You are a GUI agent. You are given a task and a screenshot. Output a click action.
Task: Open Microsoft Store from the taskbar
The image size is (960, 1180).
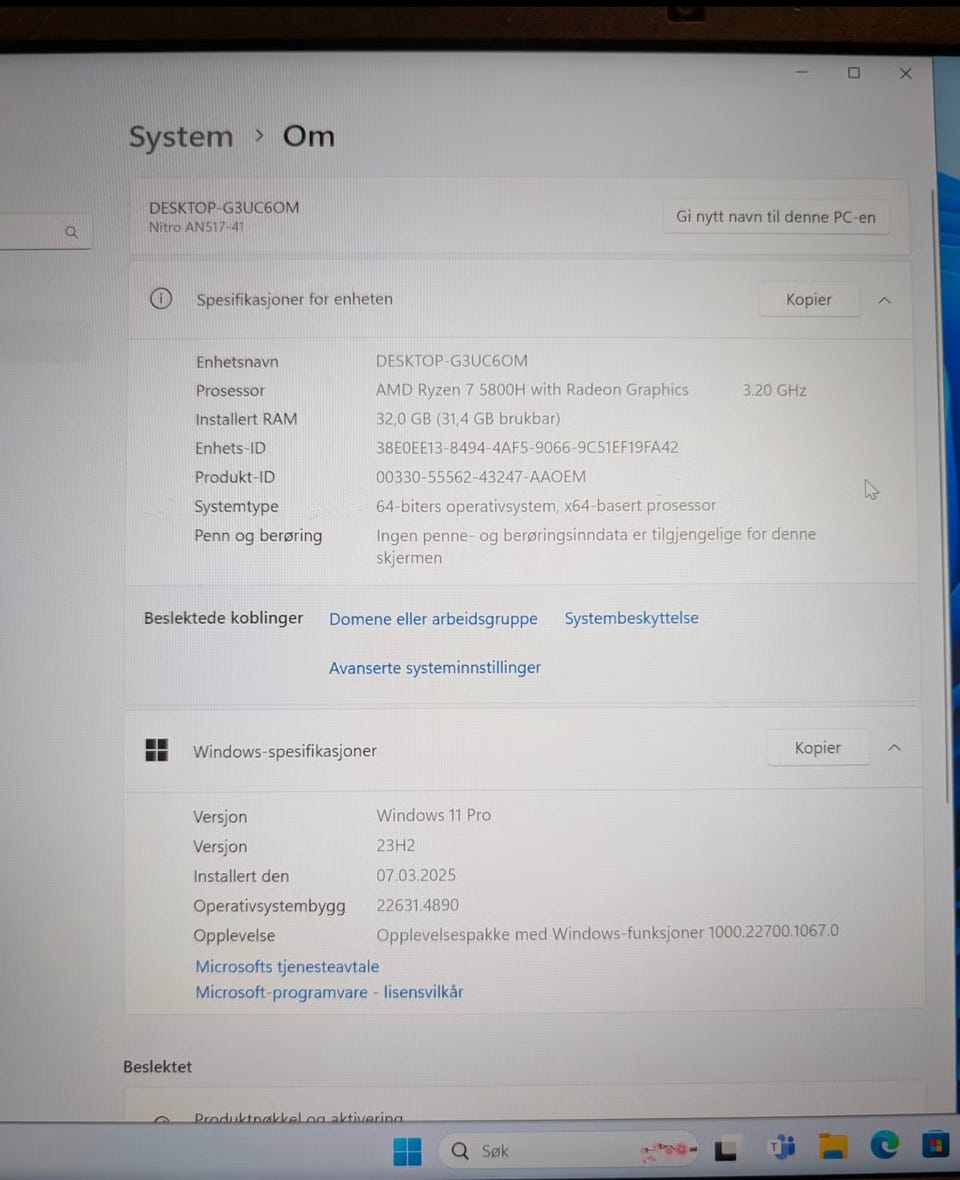[935, 1144]
